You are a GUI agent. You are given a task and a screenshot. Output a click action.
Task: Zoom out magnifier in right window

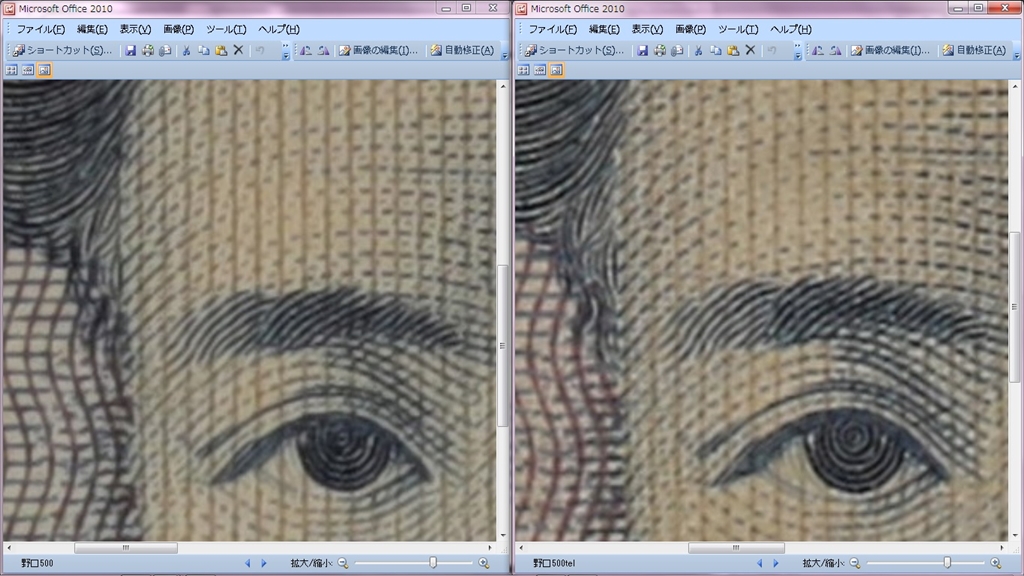click(855, 563)
